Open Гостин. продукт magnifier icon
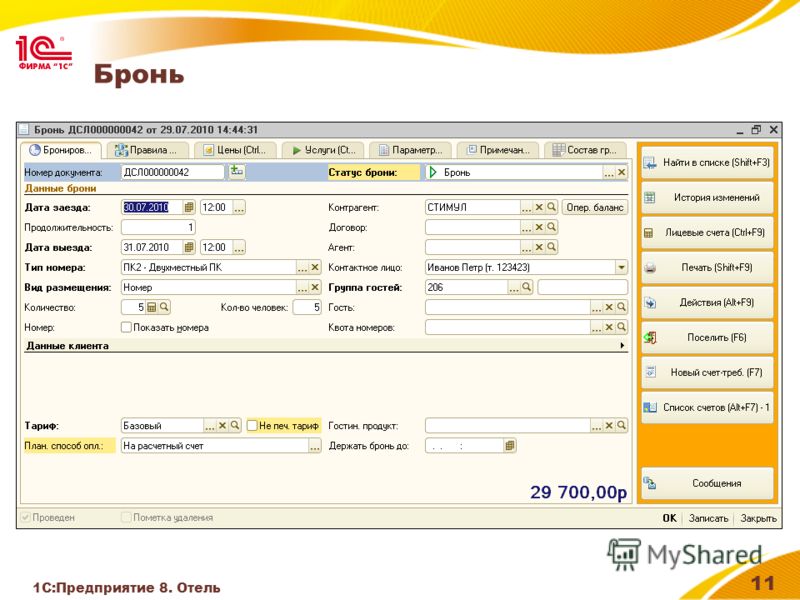 pyautogui.click(x=621, y=425)
